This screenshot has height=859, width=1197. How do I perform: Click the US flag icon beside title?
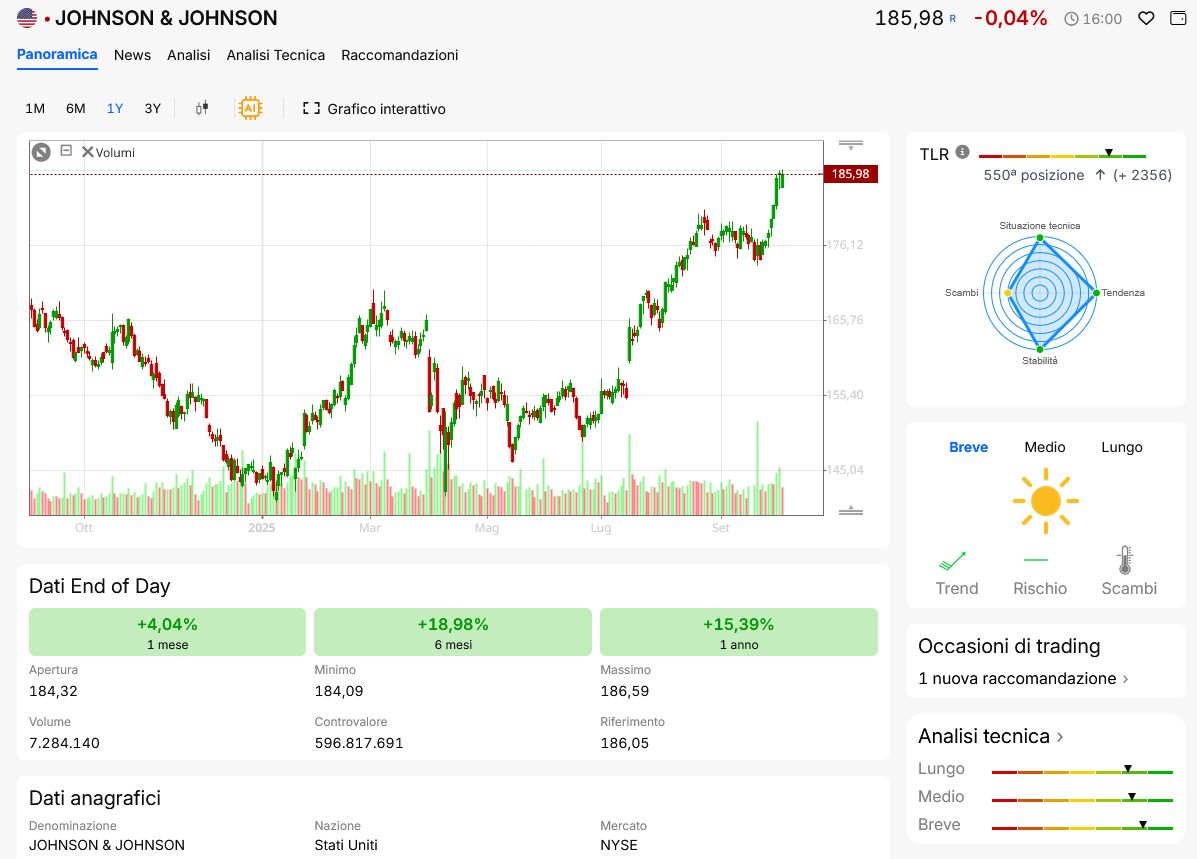click(27, 18)
